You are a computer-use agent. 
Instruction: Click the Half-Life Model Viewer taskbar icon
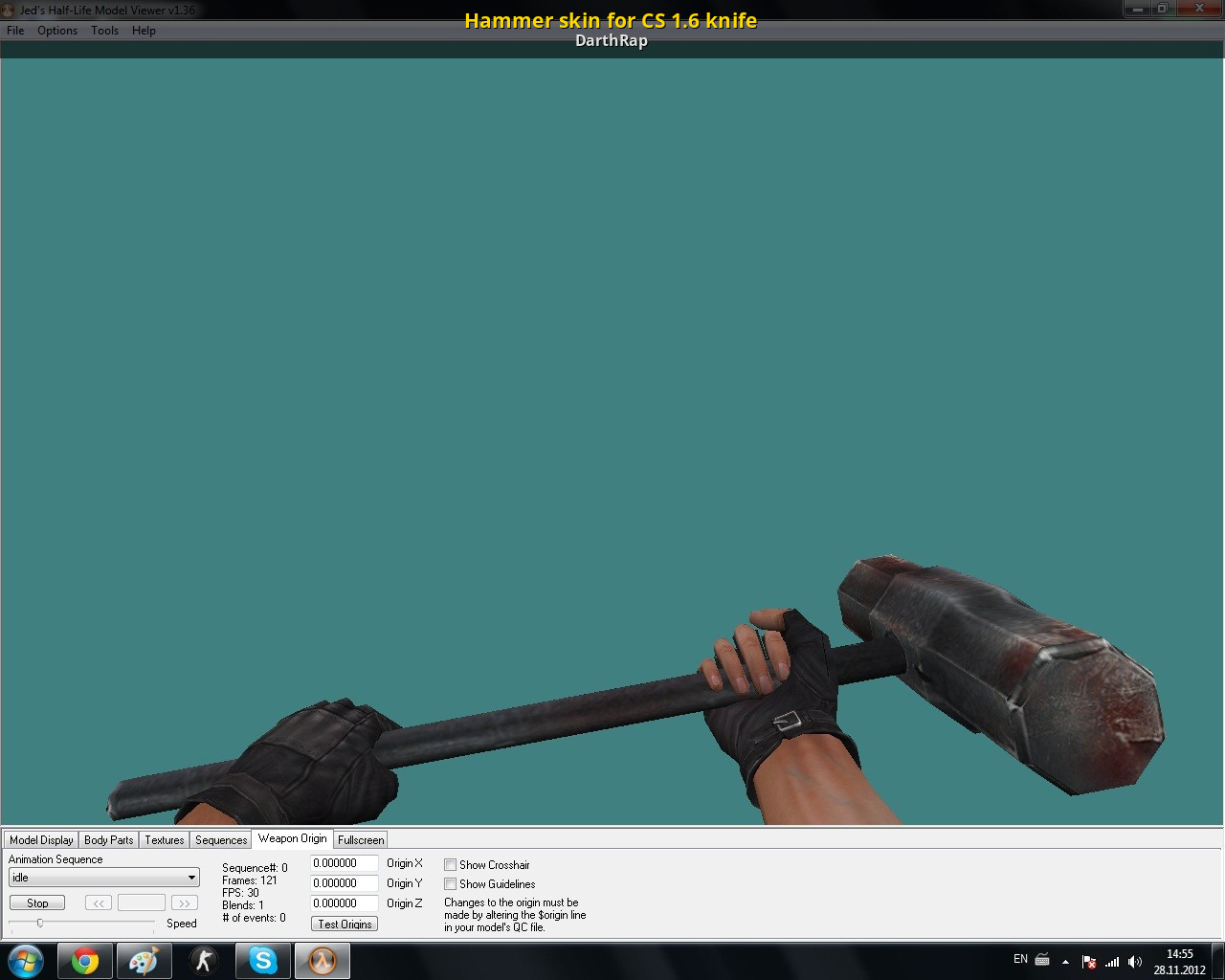[322, 960]
